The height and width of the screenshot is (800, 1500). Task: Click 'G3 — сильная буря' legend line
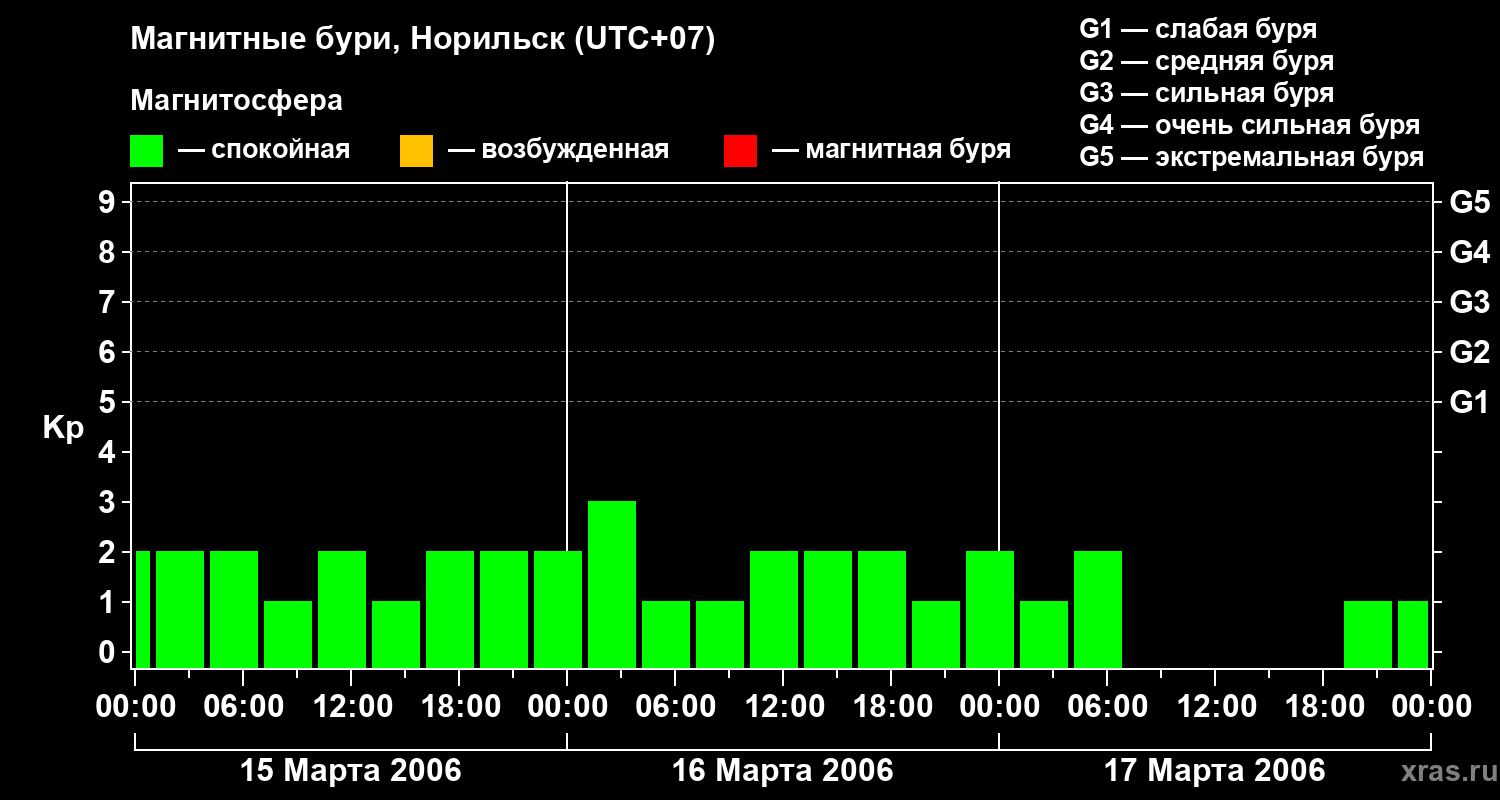tap(1207, 93)
